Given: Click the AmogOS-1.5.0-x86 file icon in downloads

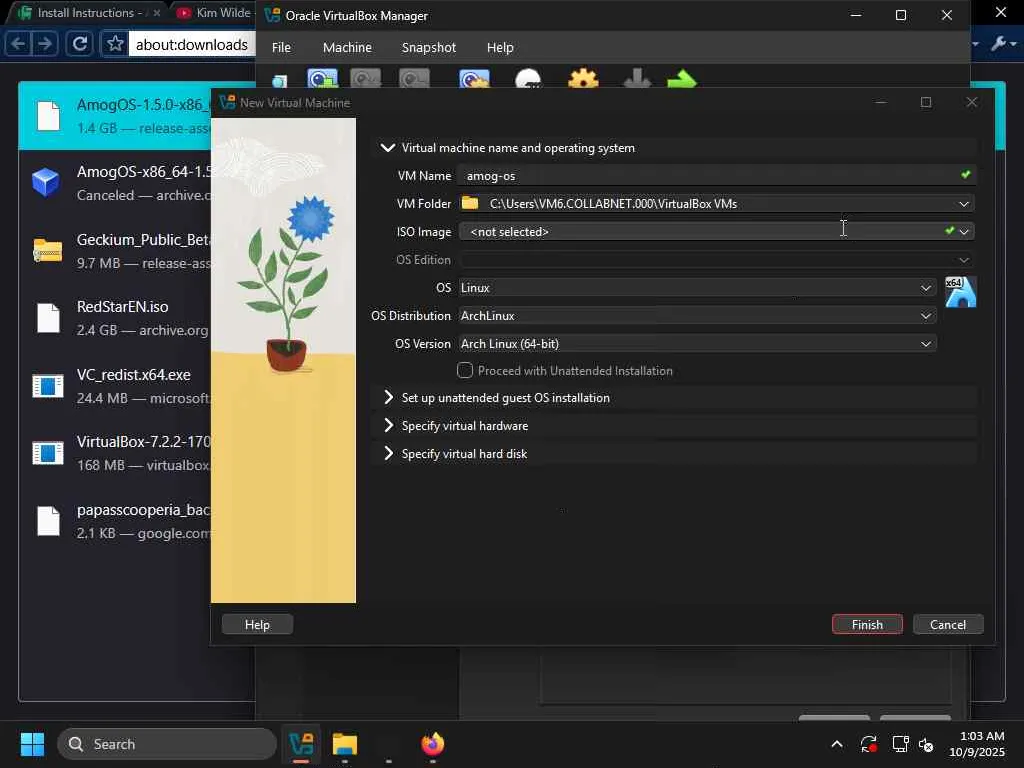Looking at the screenshot, I should click(48, 116).
